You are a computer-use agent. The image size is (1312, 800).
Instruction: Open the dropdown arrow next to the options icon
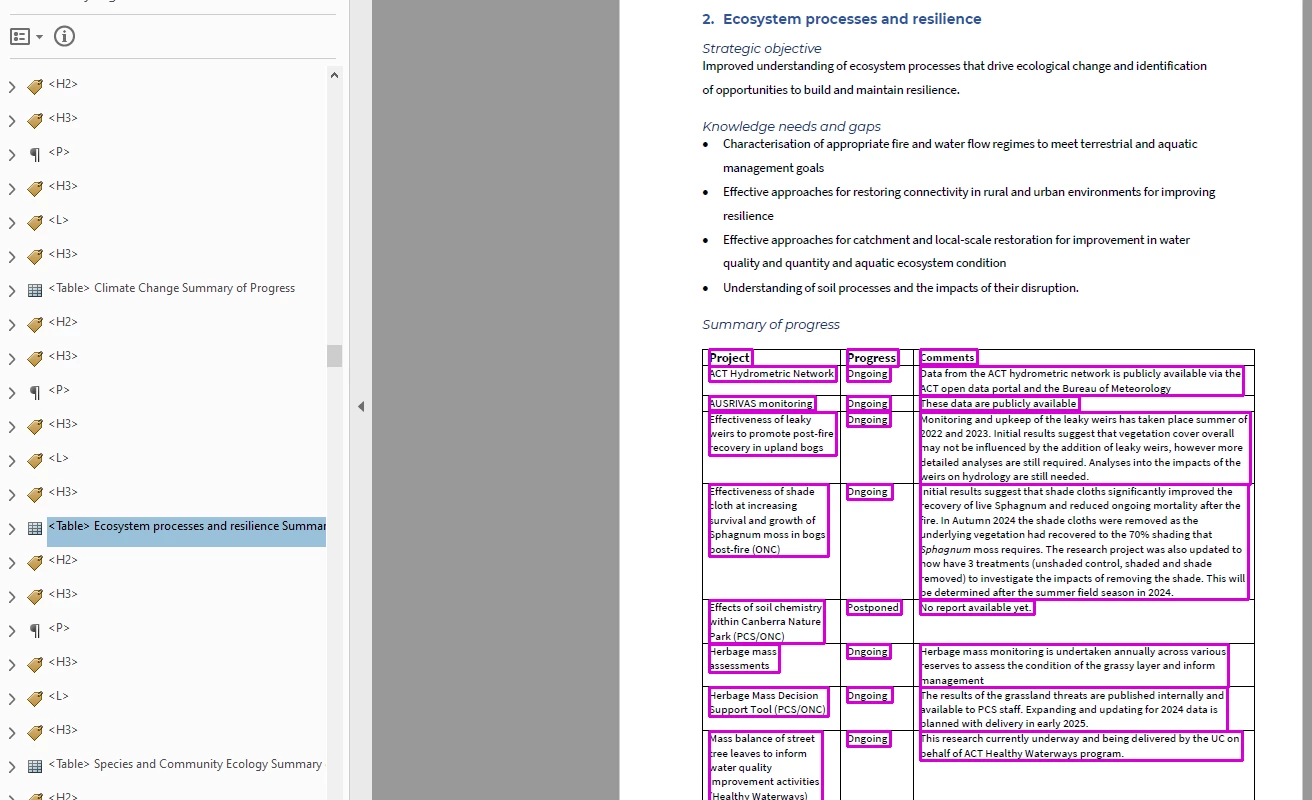[x=39, y=37]
